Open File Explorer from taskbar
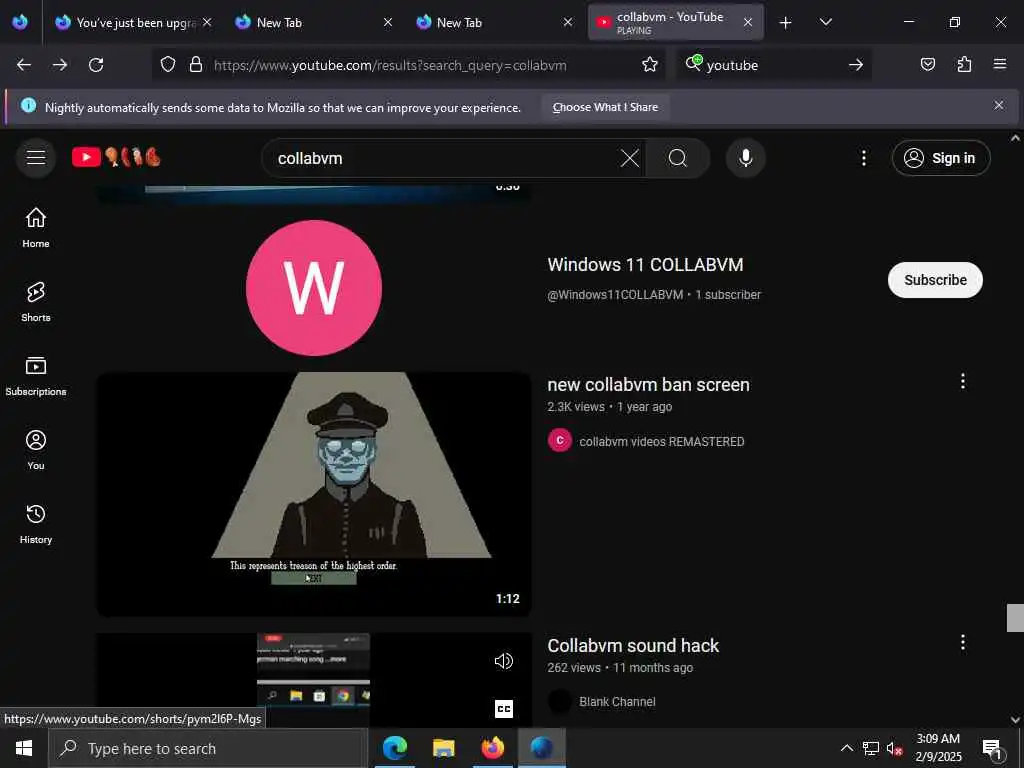This screenshot has height=768, width=1024. pos(443,748)
